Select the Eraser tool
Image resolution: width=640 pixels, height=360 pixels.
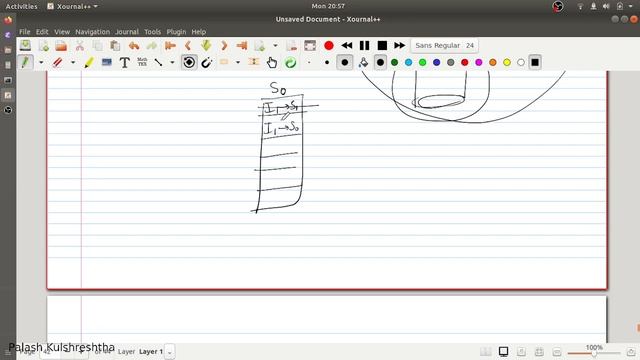(57, 62)
